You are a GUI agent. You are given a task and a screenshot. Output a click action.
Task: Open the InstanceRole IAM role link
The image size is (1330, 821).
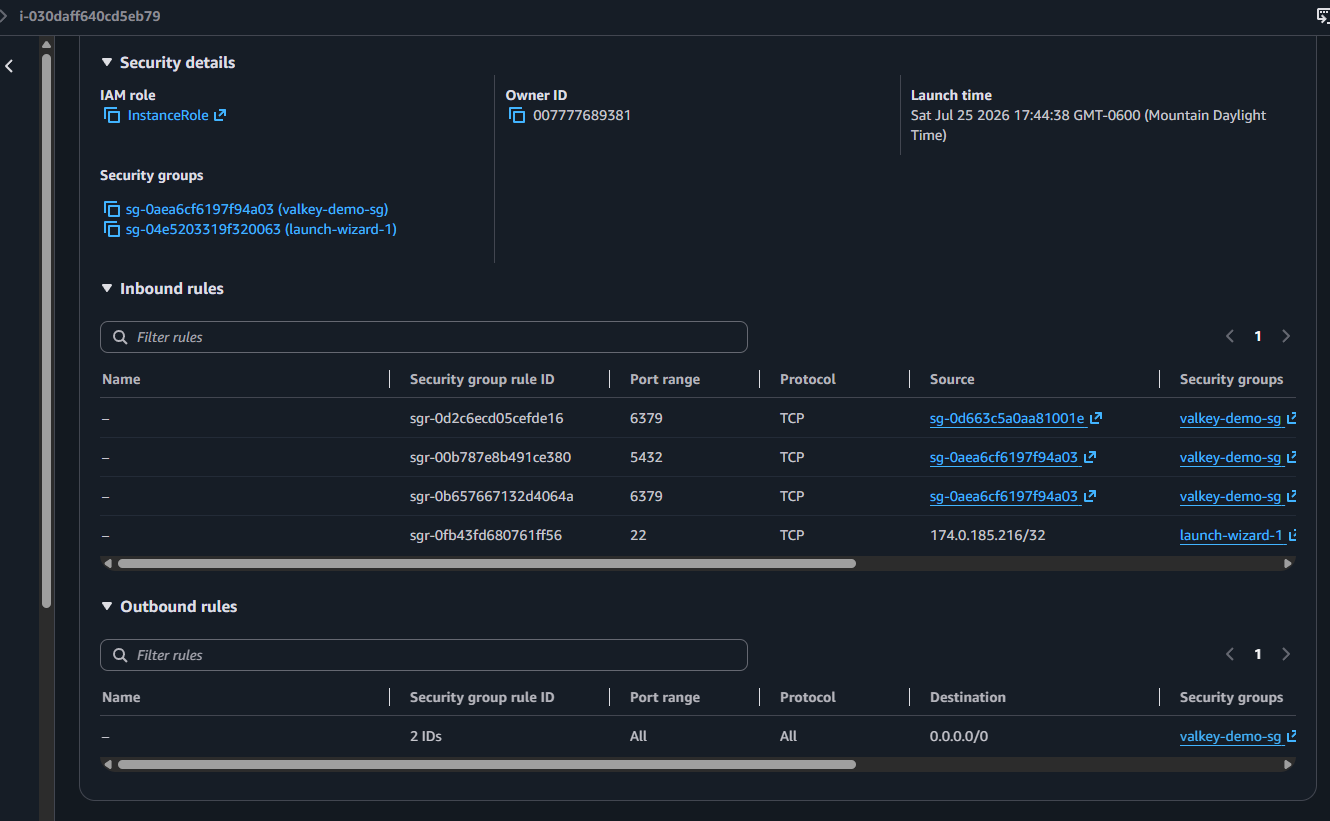[x=168, y=115]
